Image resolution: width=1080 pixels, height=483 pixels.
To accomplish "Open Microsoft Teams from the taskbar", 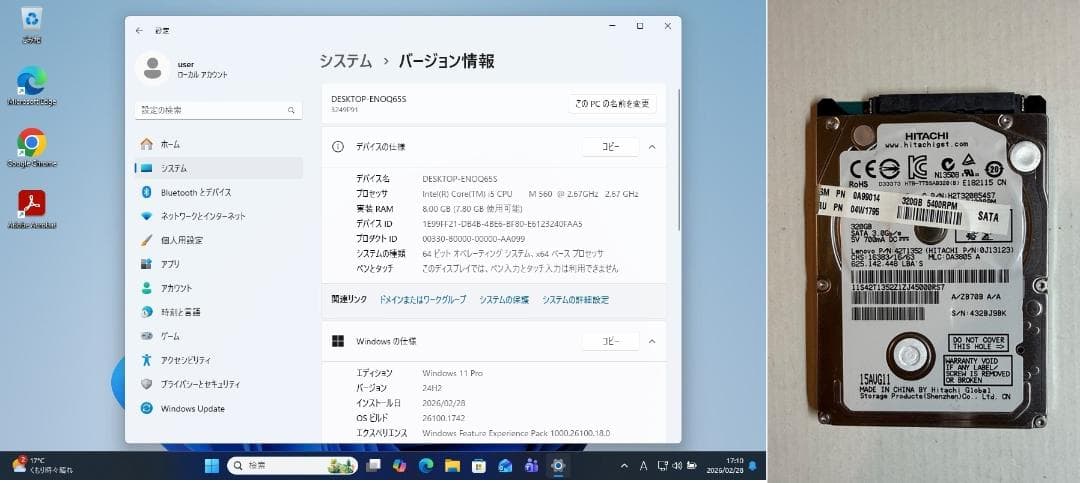I will (x=531, y=466).
